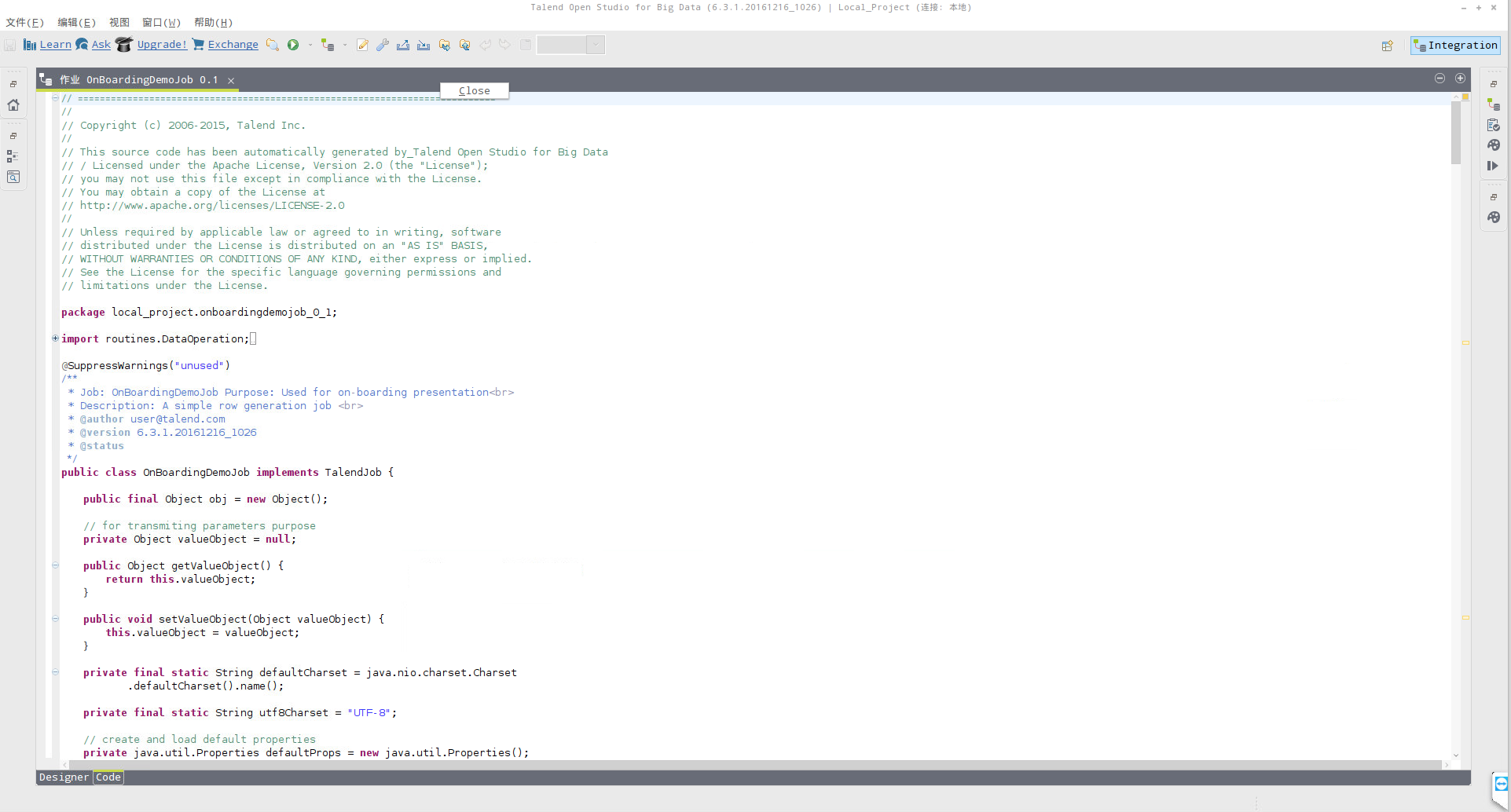
Task: Select the Integration perspective button
Action: click(x=1455, y=46)
